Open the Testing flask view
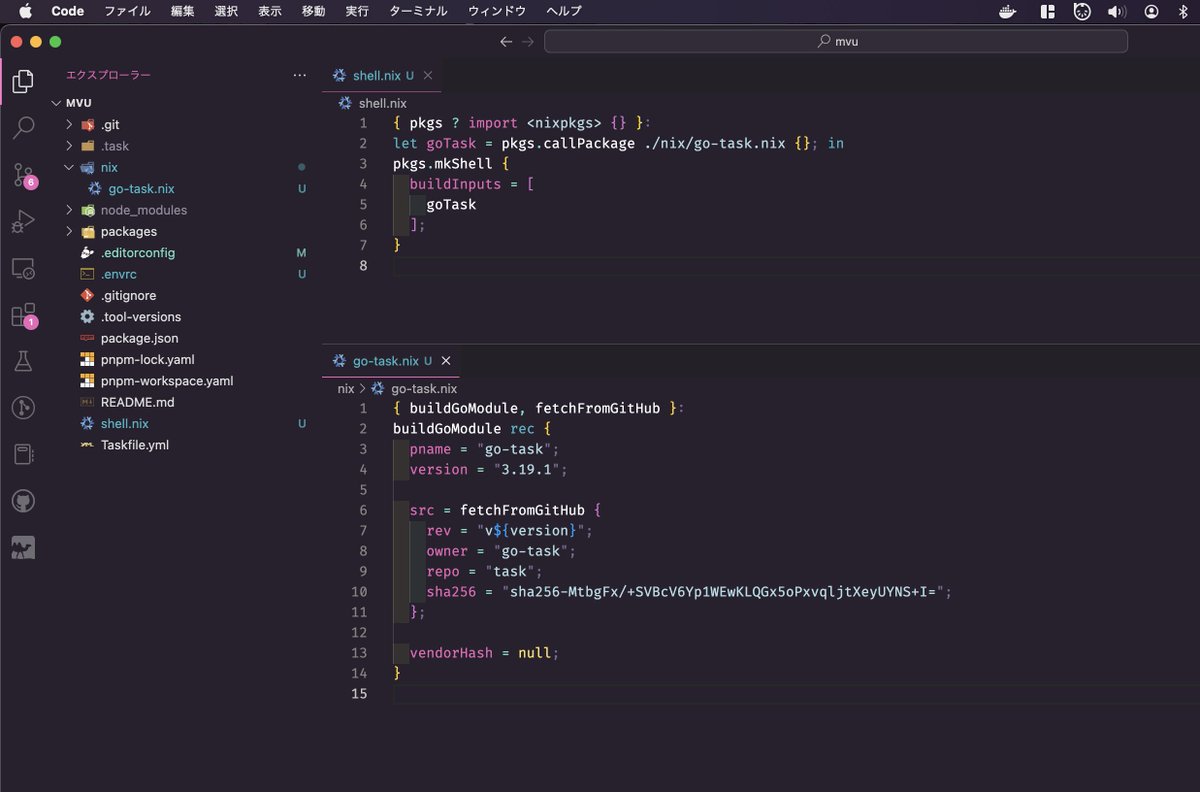1200x792 pixels. click(23, 361)
